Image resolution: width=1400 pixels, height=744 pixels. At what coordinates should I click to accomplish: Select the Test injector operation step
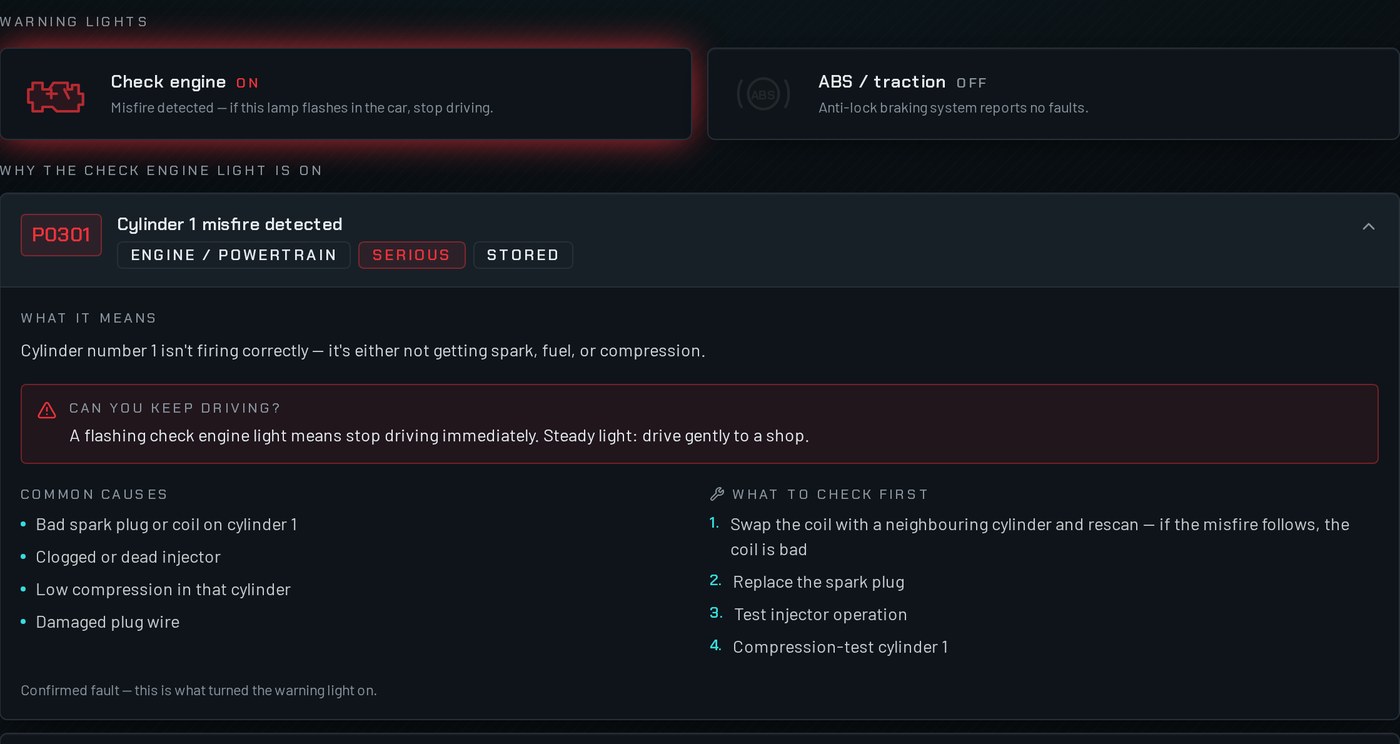coord(820,614)
